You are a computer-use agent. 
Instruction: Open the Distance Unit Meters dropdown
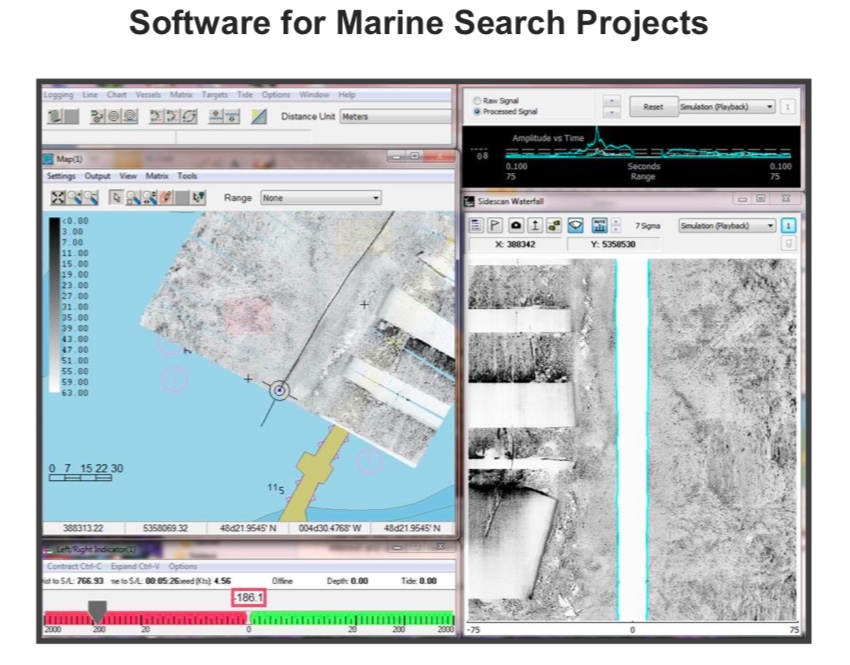pos(395,117)
